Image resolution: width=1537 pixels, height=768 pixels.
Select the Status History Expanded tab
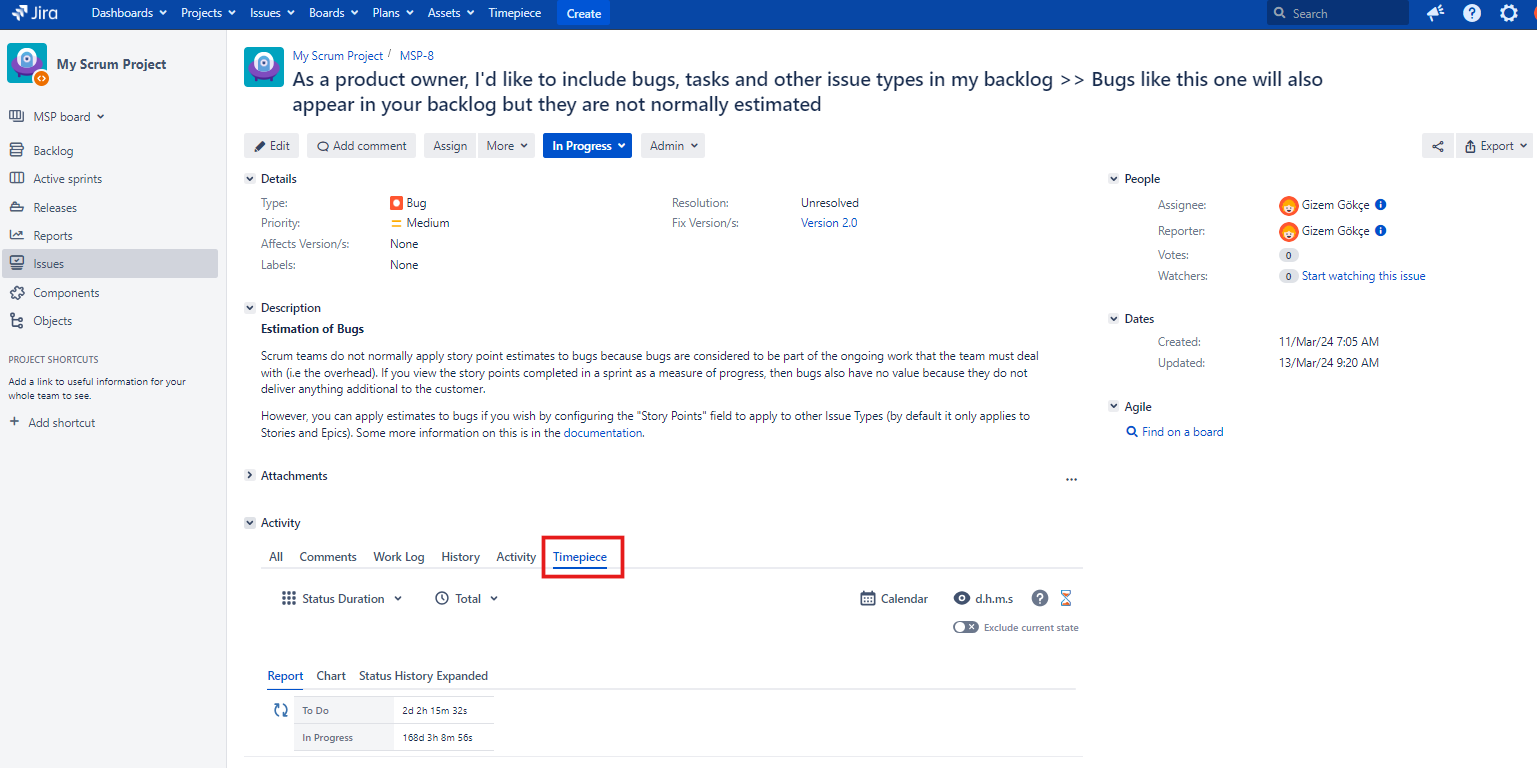tap(423, 676)
